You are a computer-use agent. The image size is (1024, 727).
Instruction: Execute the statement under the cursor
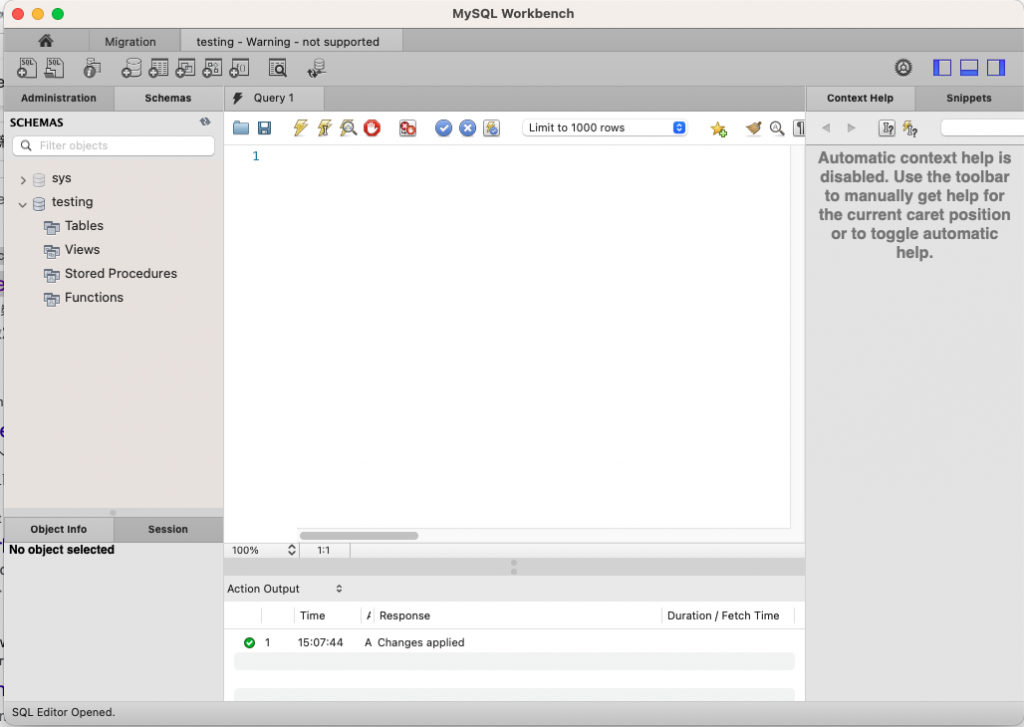point(325,127)
